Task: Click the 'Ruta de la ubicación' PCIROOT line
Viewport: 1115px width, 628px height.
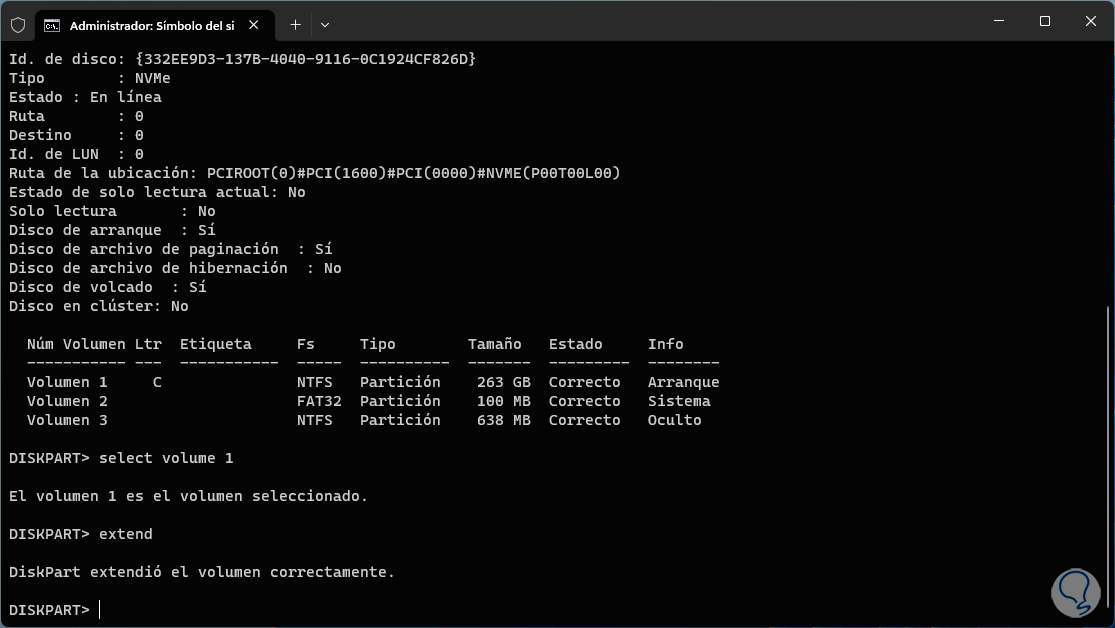Action: [x=314, y=173]
